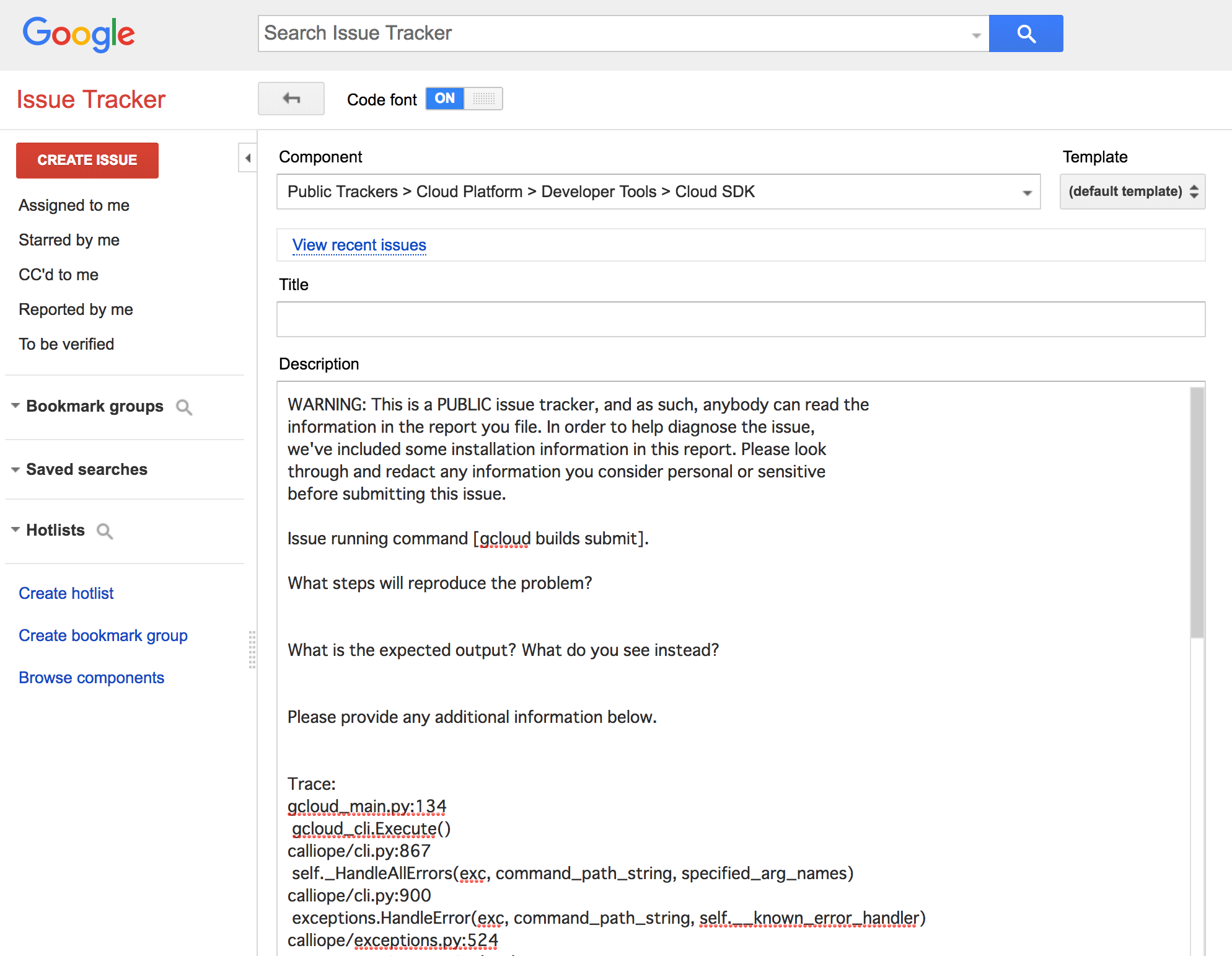
Task: Search bookmark groups magnifier icon
Action: coord(184,407)
